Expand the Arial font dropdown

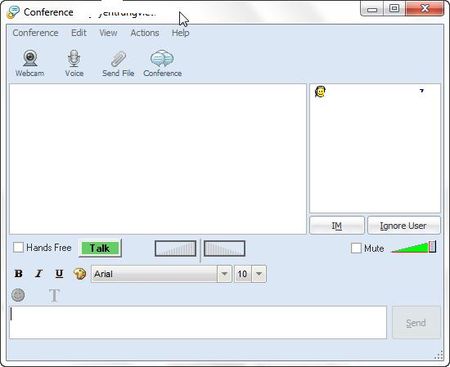(224, 274)
